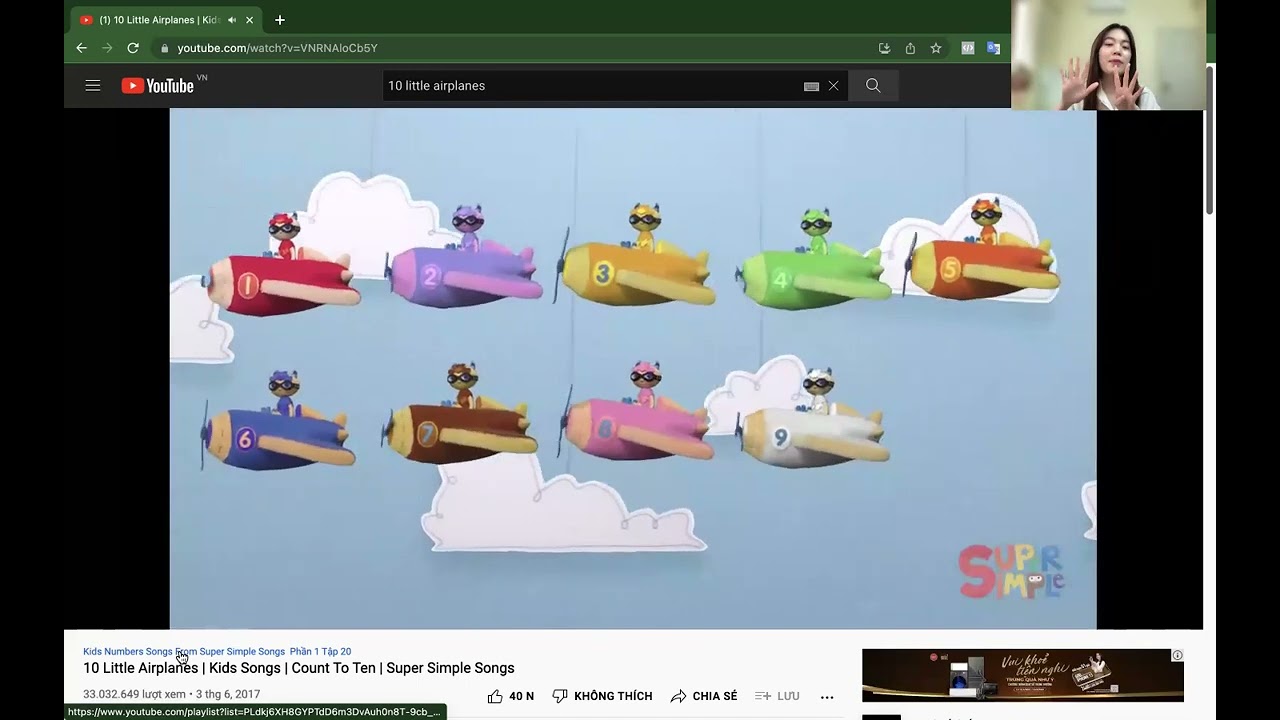Image resolution: width=1280 pixels, height=720 pixels.
Task: Go to the YouTube home logo
Action: pyautogui.click(x=158, y=86)
